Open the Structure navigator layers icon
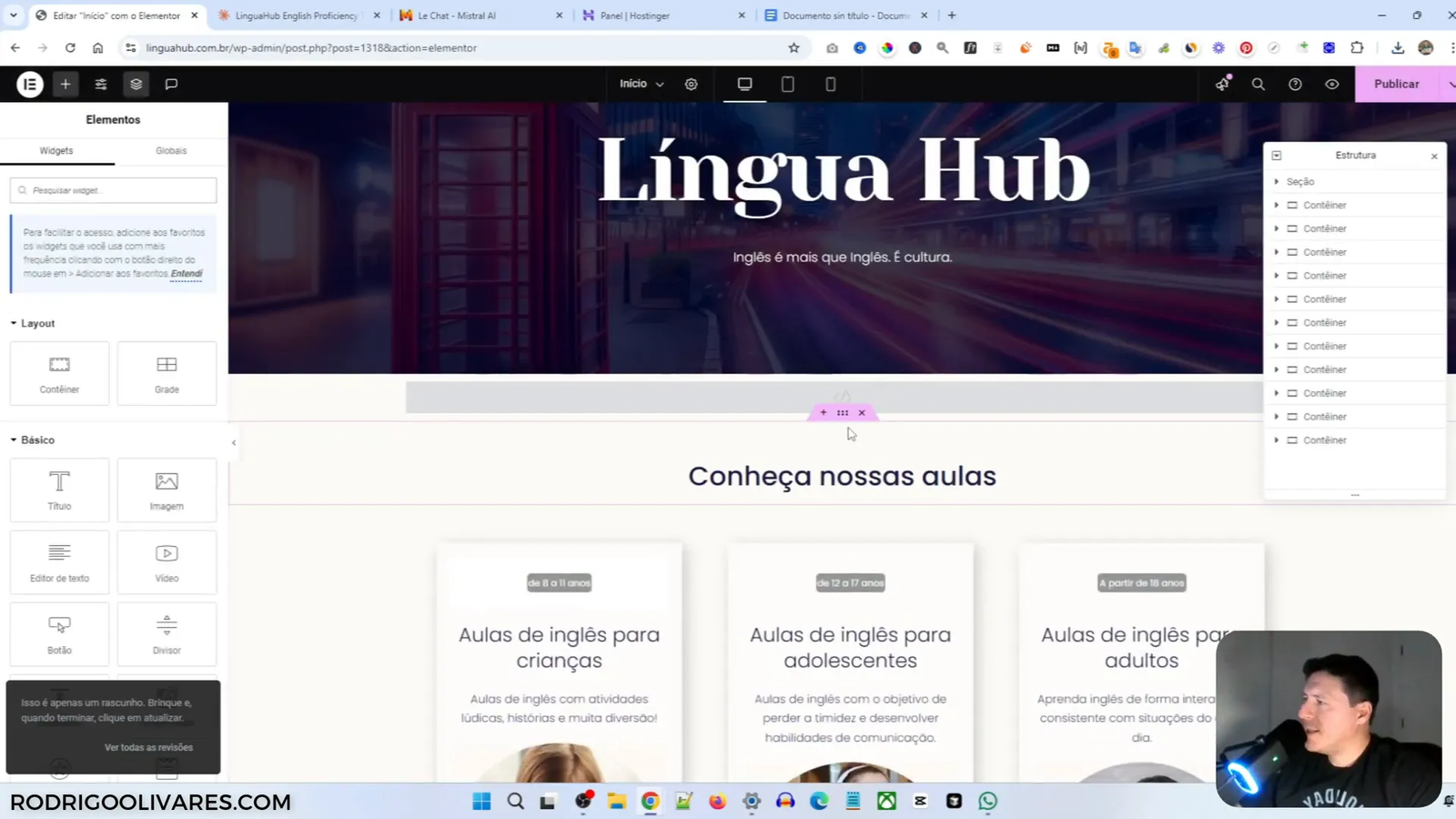1456x819 pixels. [x=135, y=84]
